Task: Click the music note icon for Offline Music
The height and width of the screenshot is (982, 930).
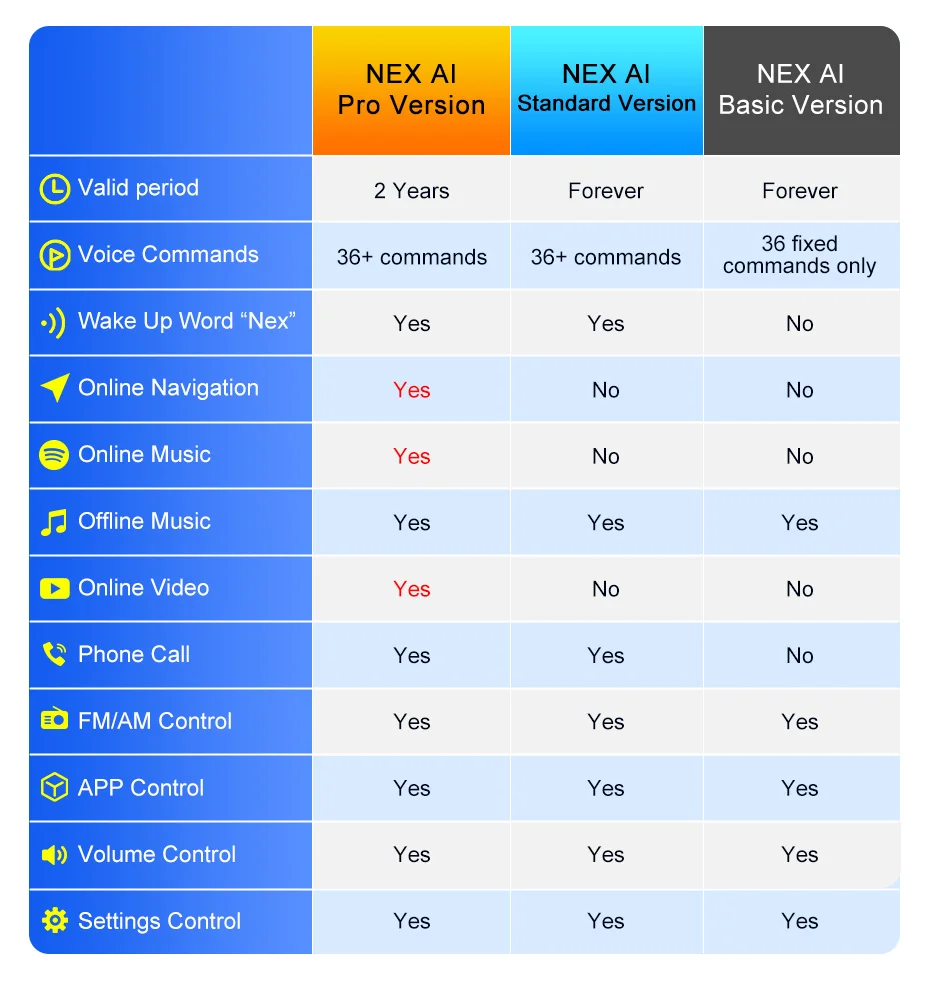Action: [54, 522]
